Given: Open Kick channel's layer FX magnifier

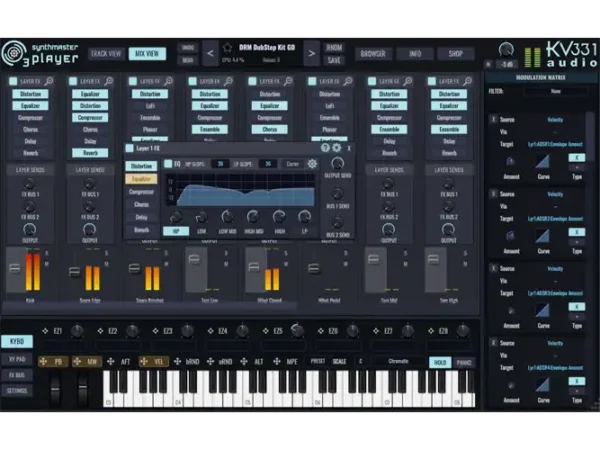Looking at the screenshot, I should click(x=49, y=81).
